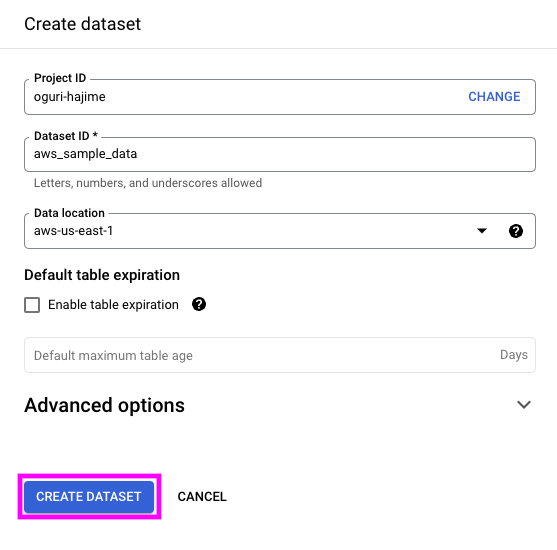Click the Data location dropdown arrow
Viewport: 557px width, 550px height.
coord(482,231)
